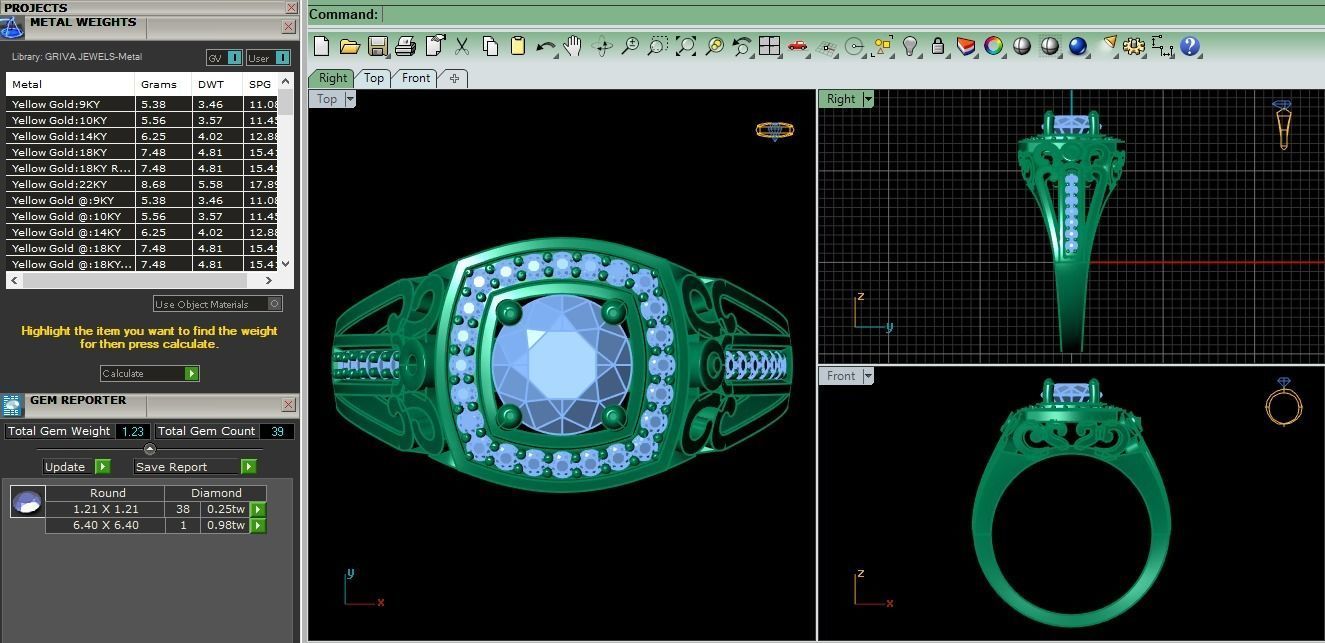Undo the last action with the arrow icon
1325x643 pixels.
pos(546,46)
